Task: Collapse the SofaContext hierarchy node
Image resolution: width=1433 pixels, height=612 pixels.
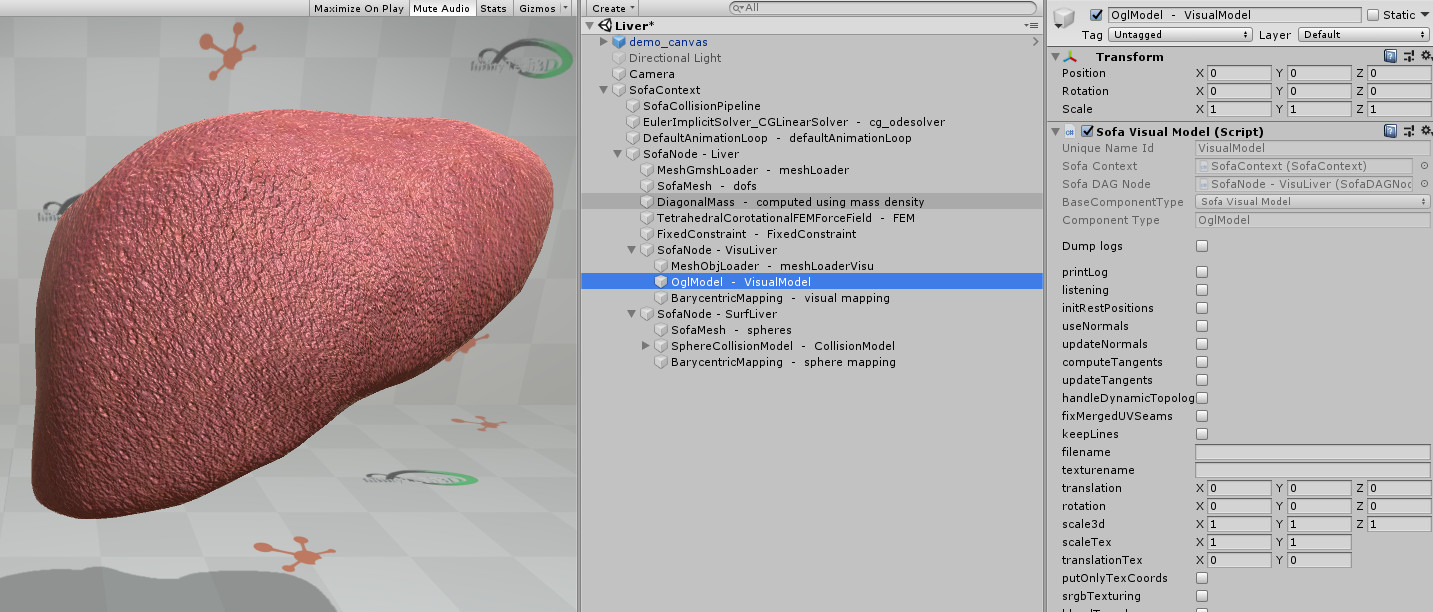Action: tap(603, 89)
